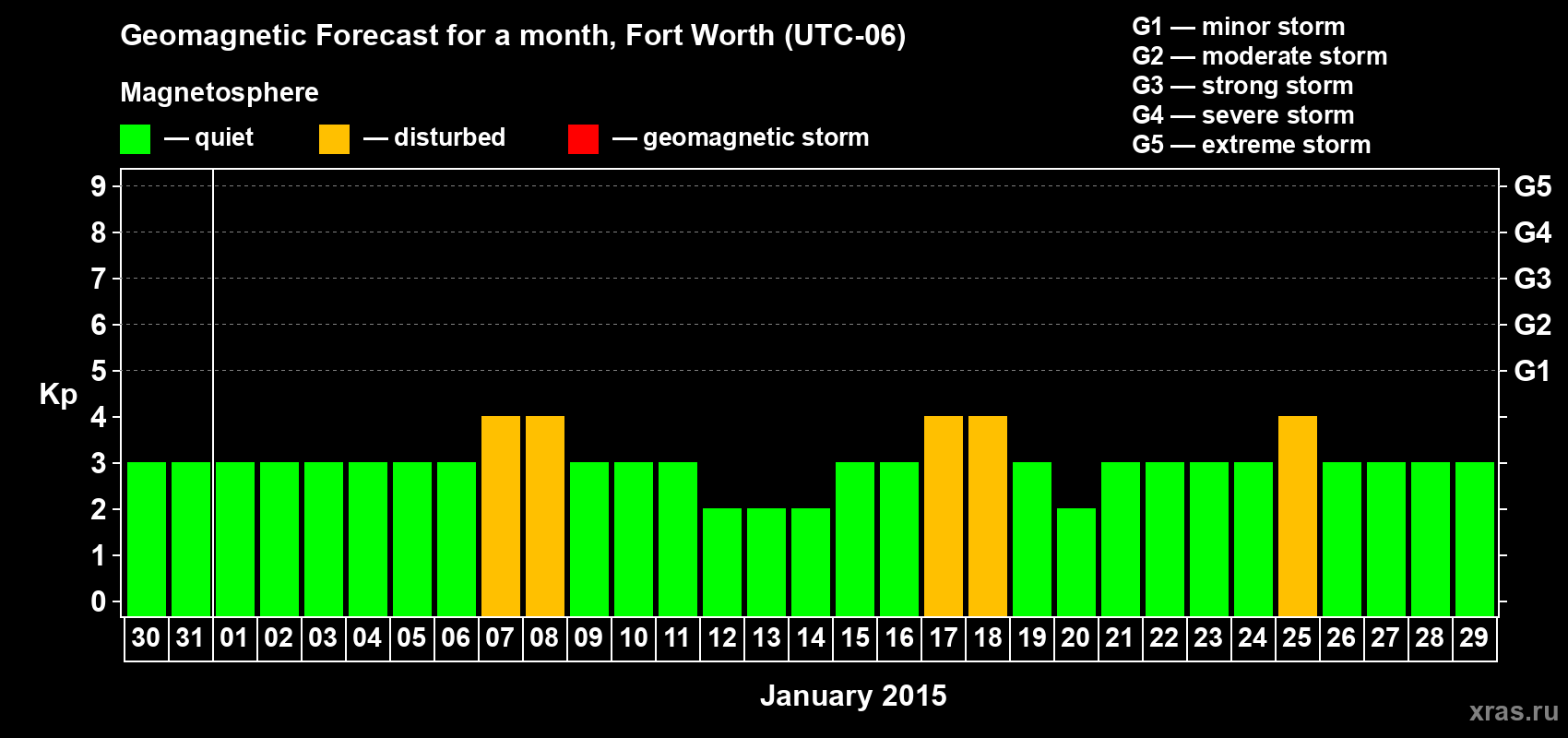Click the '— geomagnetic storm' legend label
Viewport: 1568px width, 738px height.
coord(741,137)
